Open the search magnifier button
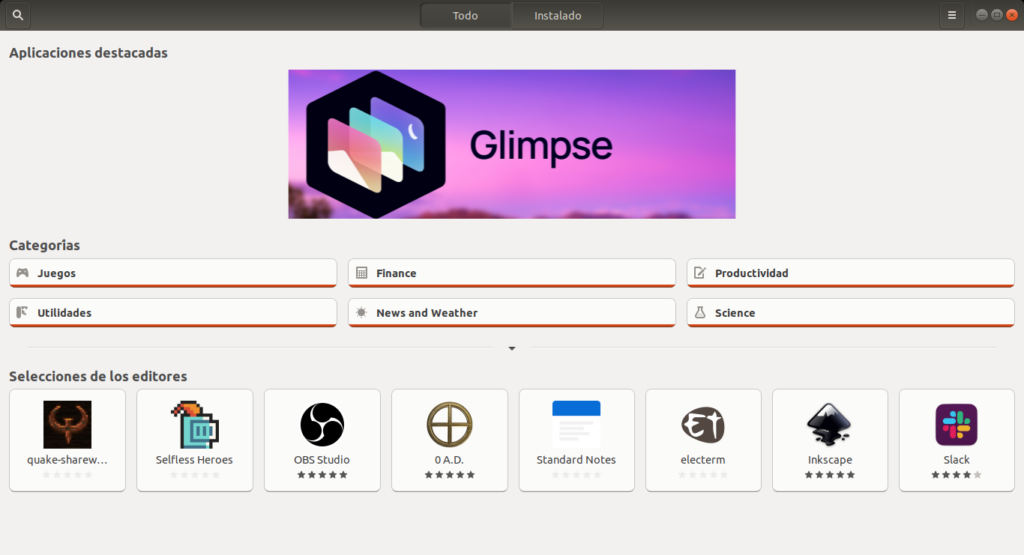Viewport: 1024px width, 555px height. pos(18,15)
